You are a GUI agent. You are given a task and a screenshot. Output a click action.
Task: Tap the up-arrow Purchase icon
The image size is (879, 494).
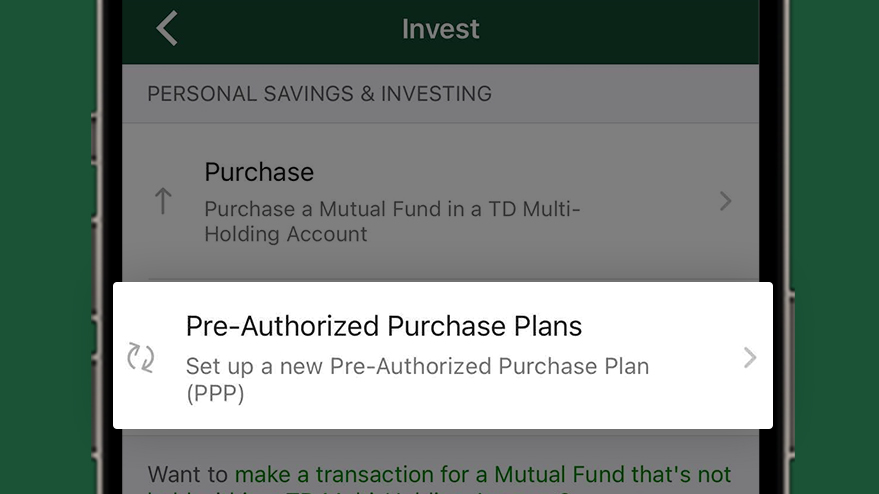163,201
